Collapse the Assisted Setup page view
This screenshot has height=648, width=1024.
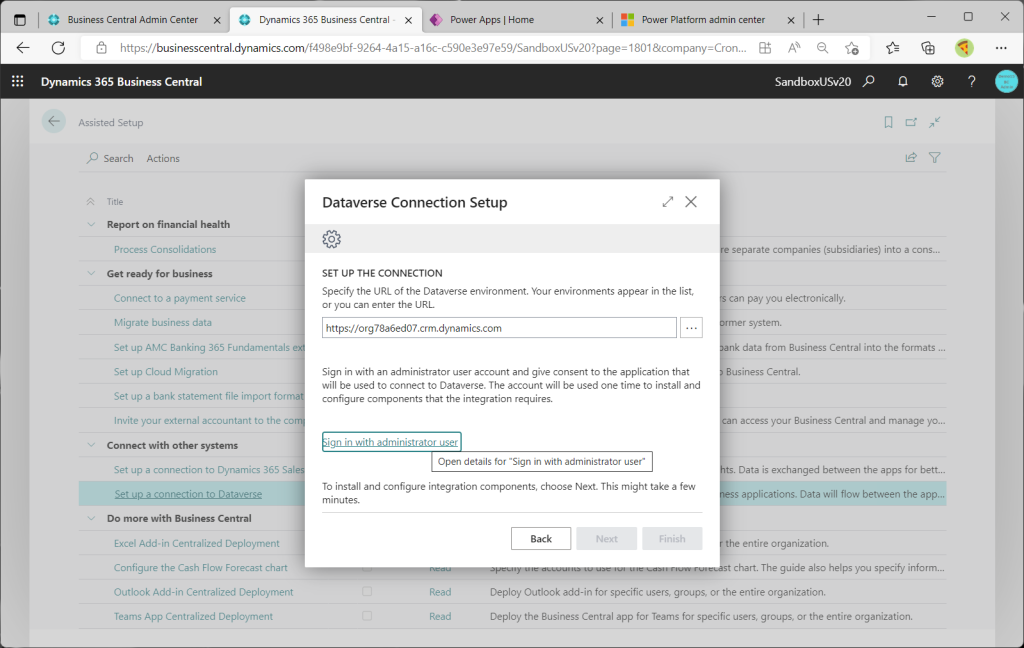[935, 122]
